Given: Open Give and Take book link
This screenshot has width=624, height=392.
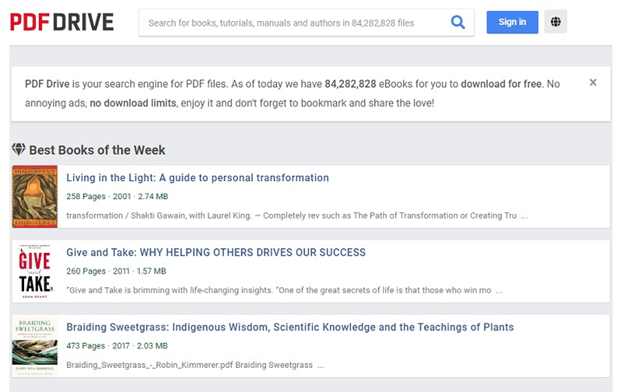Looking at the screenshot, I should tap(216, 252).
